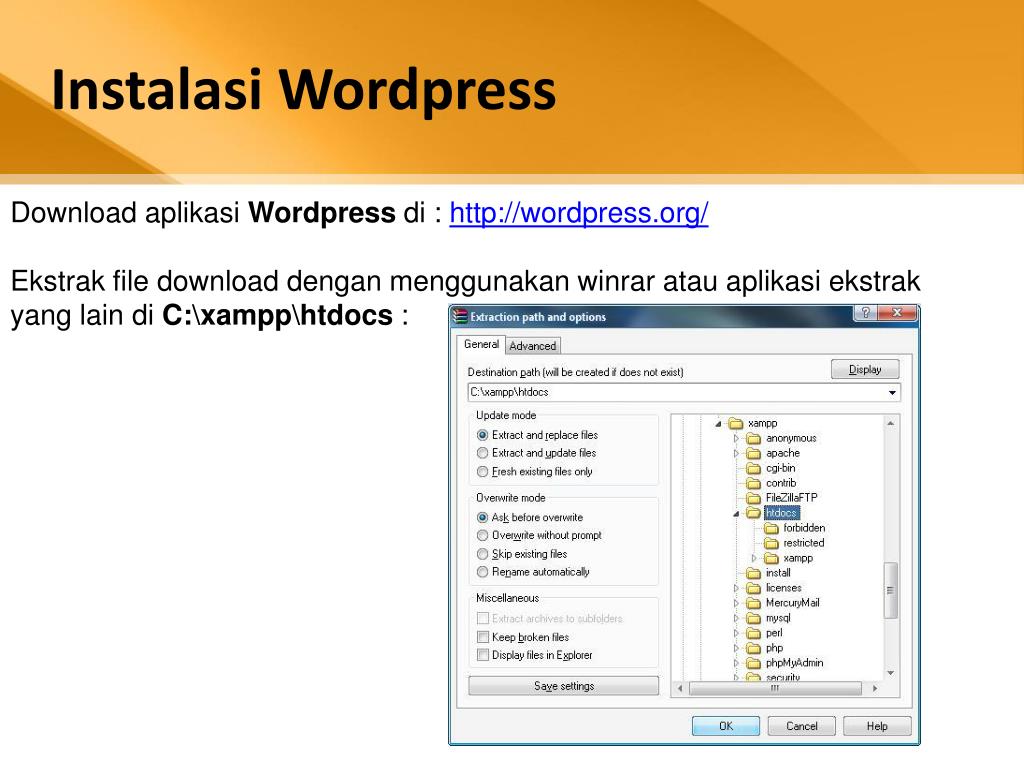Viewport: 1024px width, 768px height.
Task: Click the cgi-bin folder icon
Action: click(754, 468)
